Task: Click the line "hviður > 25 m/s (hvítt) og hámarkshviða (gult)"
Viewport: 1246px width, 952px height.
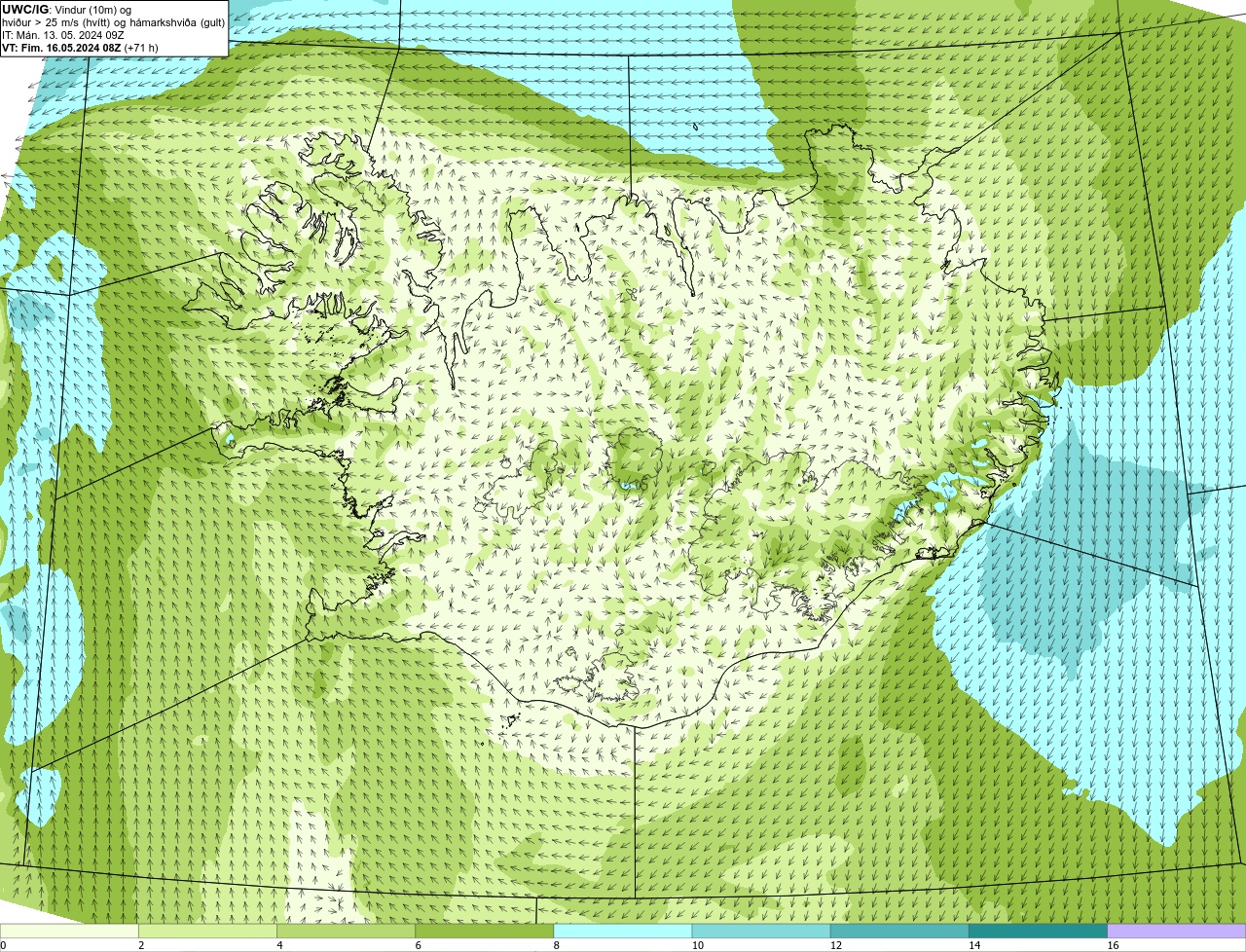Action: [x=113, y=21]
